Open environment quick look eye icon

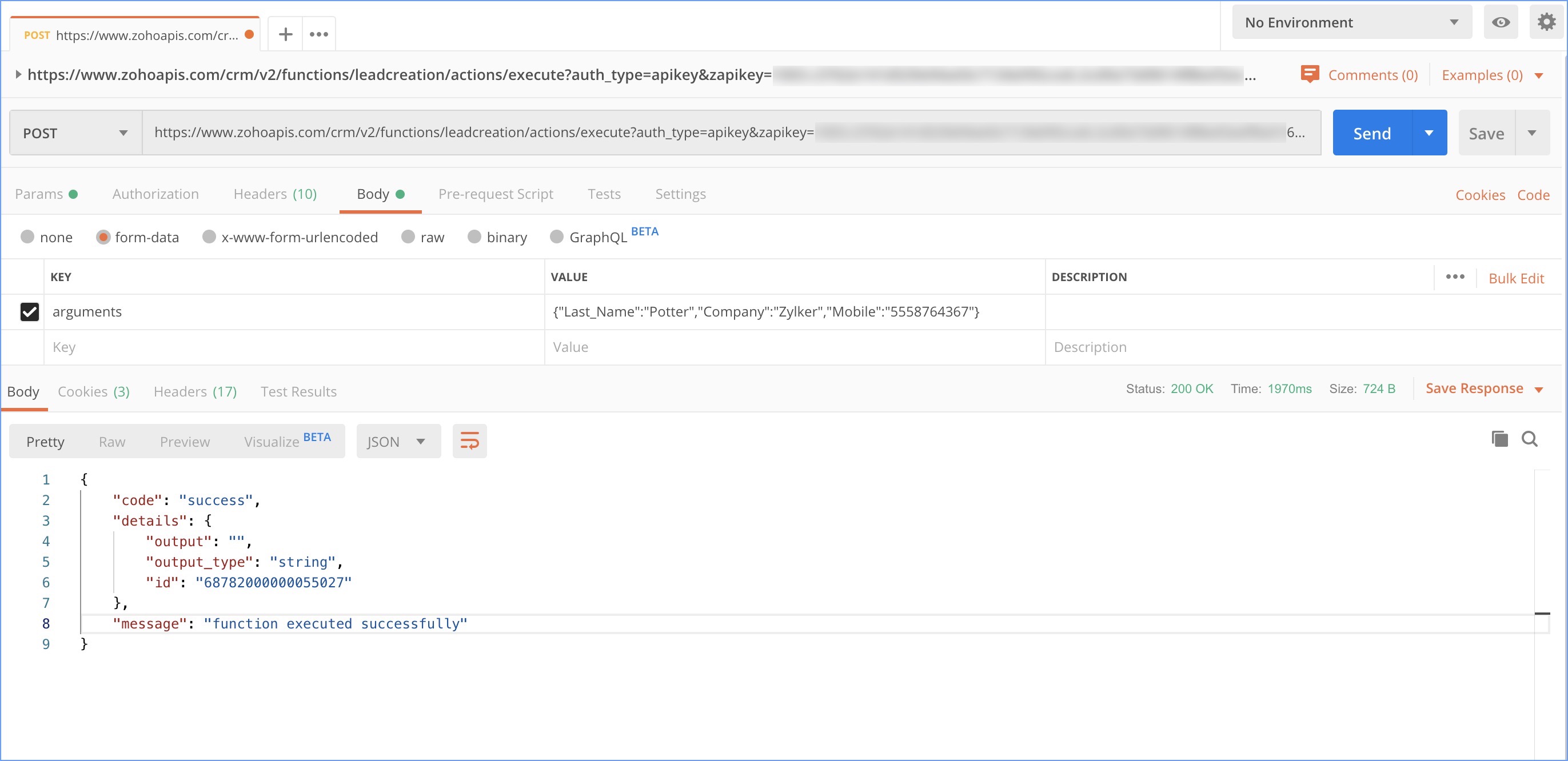[x=1501, y=22]
